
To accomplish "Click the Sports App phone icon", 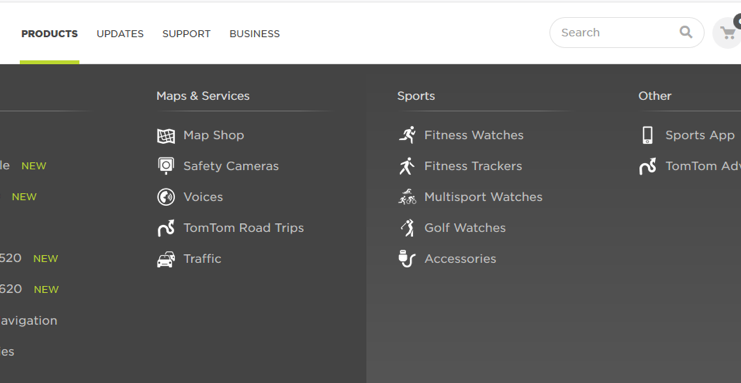I will pos(647,135).
